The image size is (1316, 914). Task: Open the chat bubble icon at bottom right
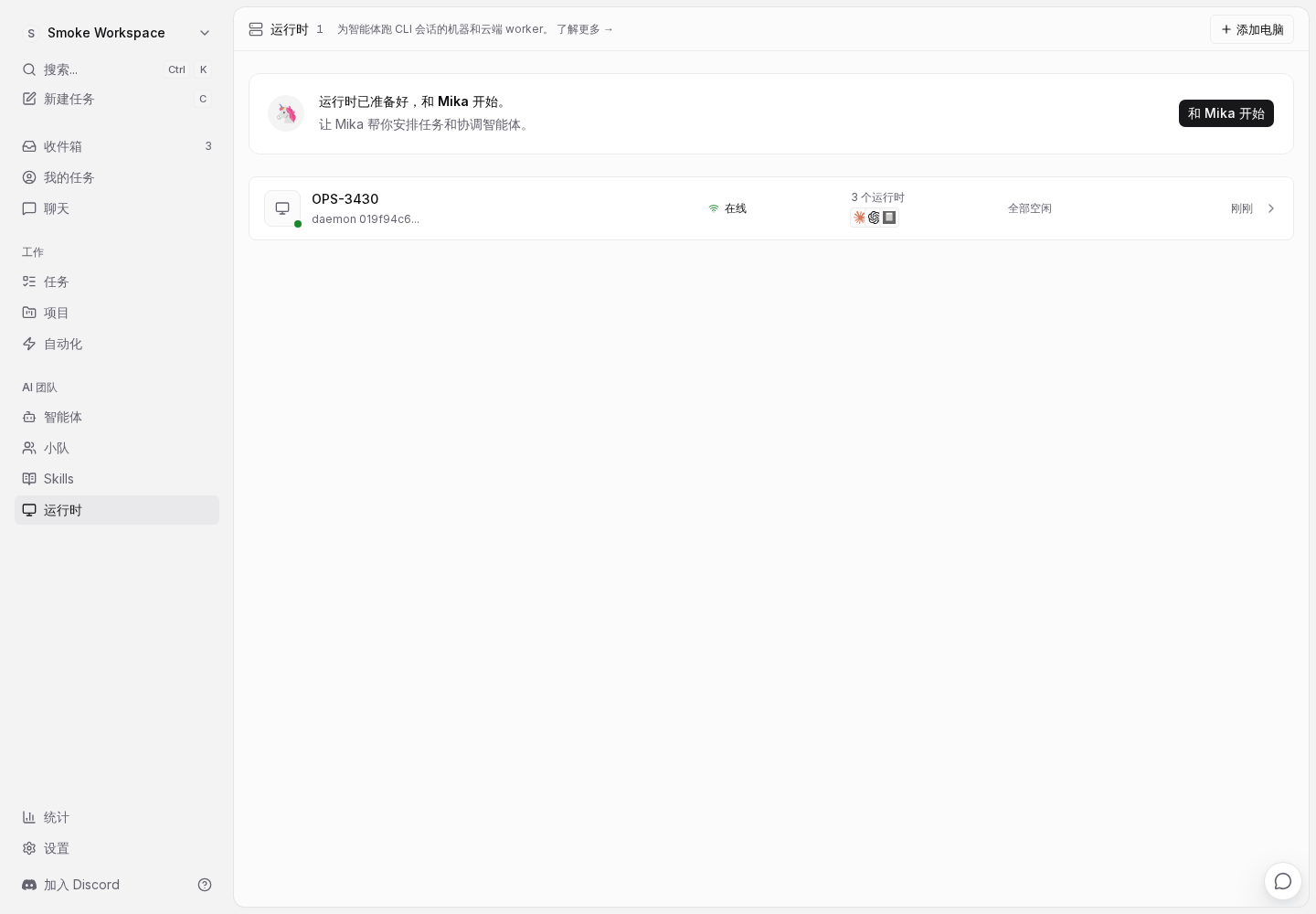[x=1283, y=881]
